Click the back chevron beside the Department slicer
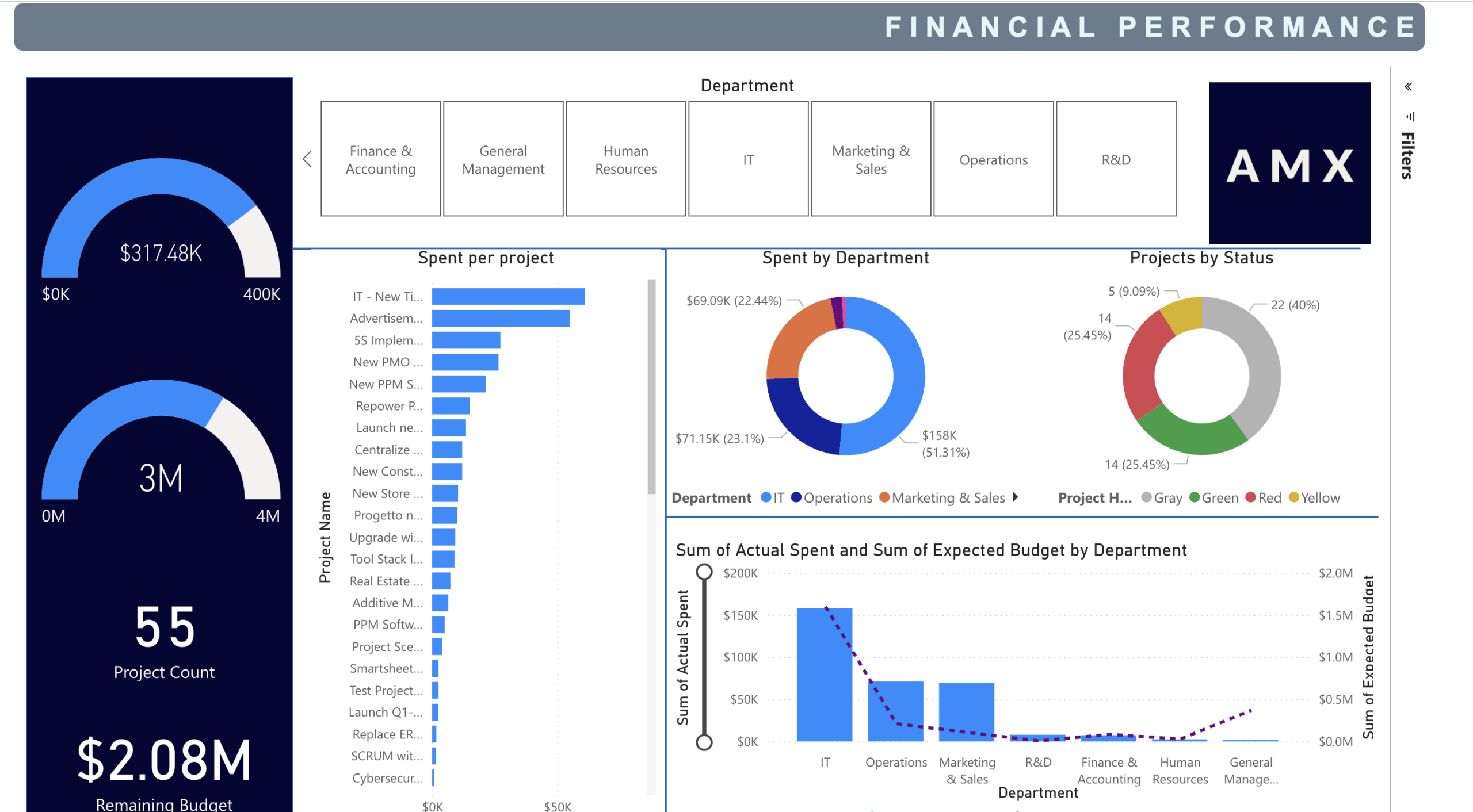Screen dimensions: 1473x812 (x=307, y=159)
